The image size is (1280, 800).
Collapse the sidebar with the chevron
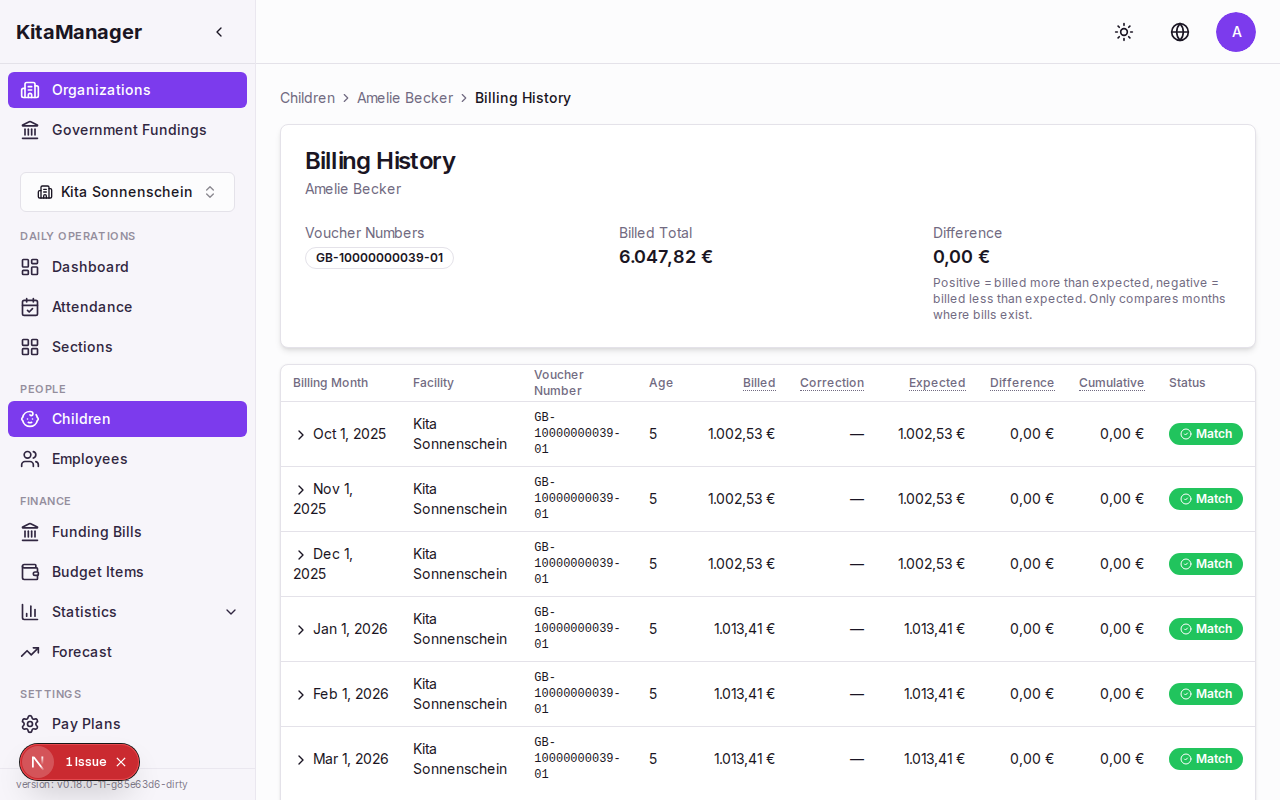(x=219, y=31)
